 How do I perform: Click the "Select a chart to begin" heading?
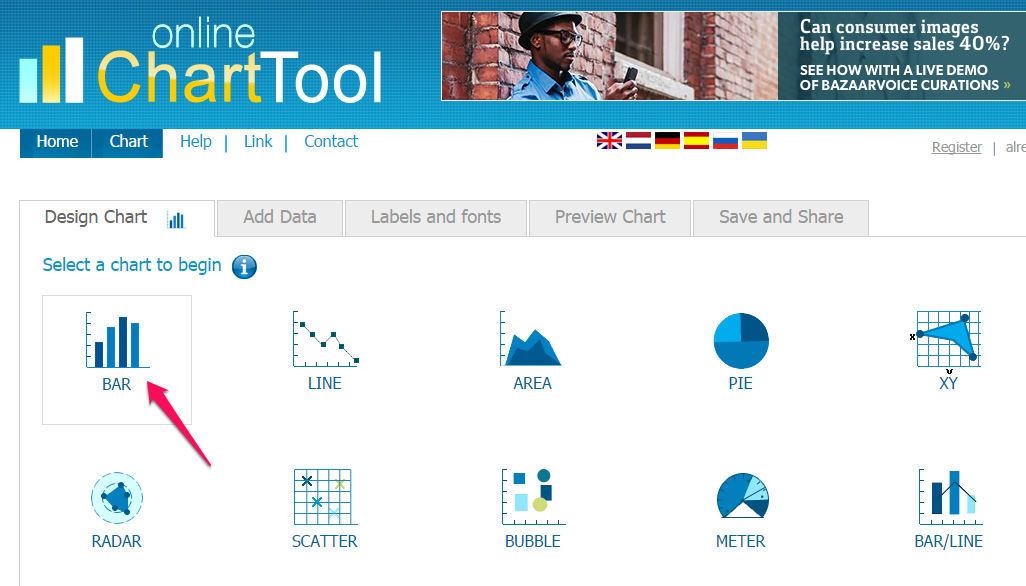click(x=132, y=265)
